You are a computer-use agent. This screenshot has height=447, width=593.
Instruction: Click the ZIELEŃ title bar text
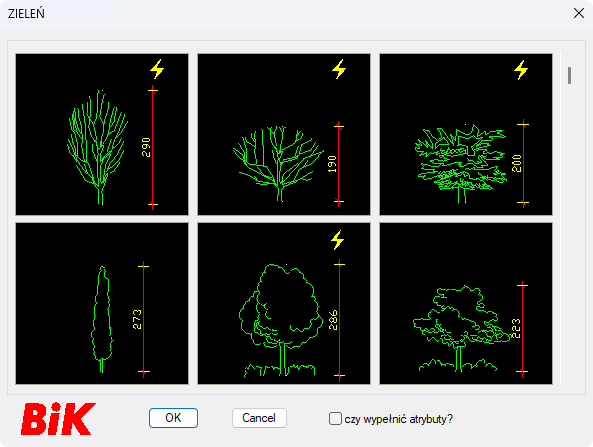(26, 14)
